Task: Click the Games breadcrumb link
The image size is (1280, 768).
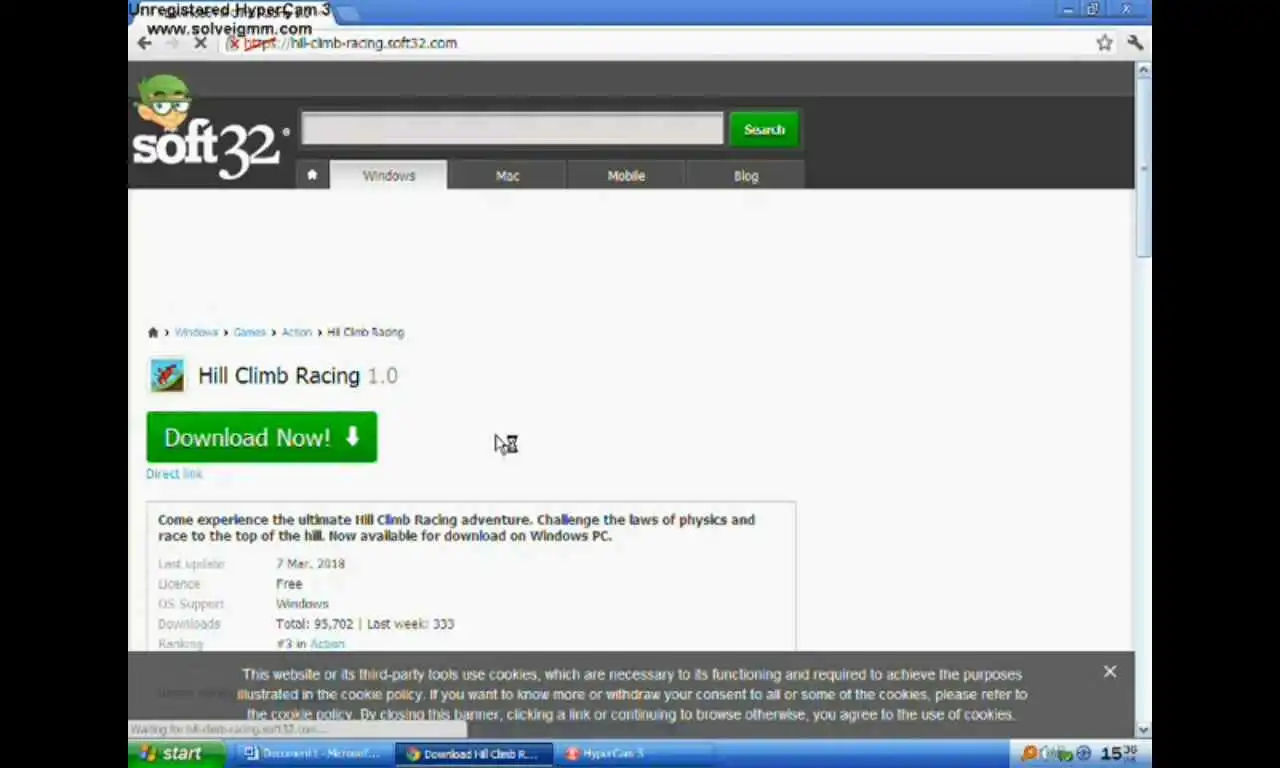Action: pos(250,332)
